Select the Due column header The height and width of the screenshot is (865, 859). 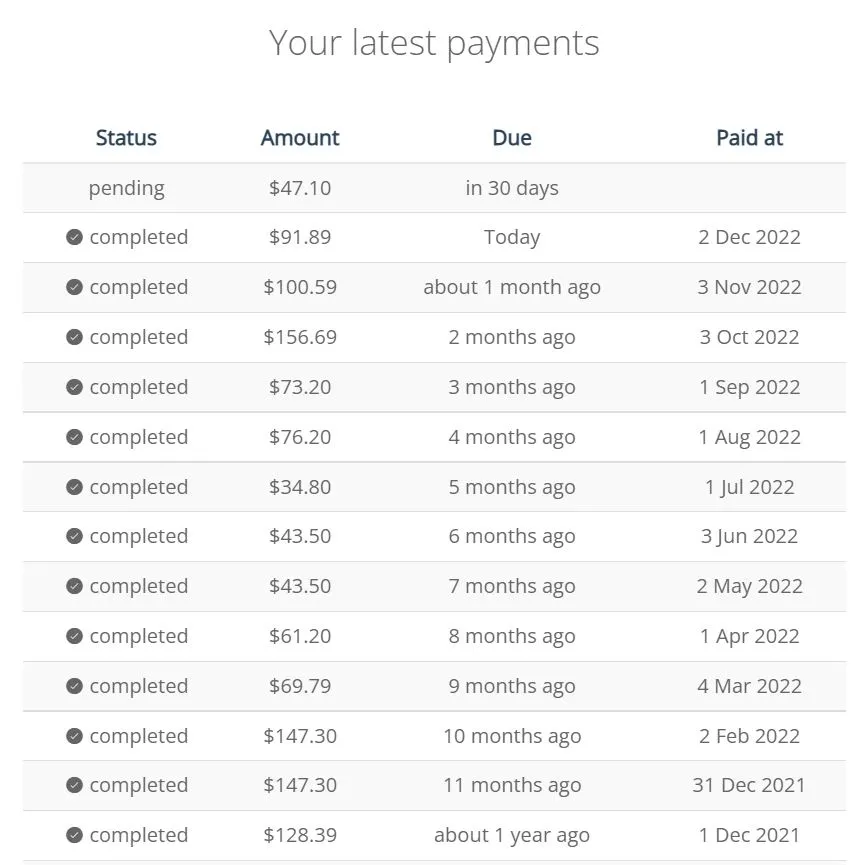[x=512, y=138]
